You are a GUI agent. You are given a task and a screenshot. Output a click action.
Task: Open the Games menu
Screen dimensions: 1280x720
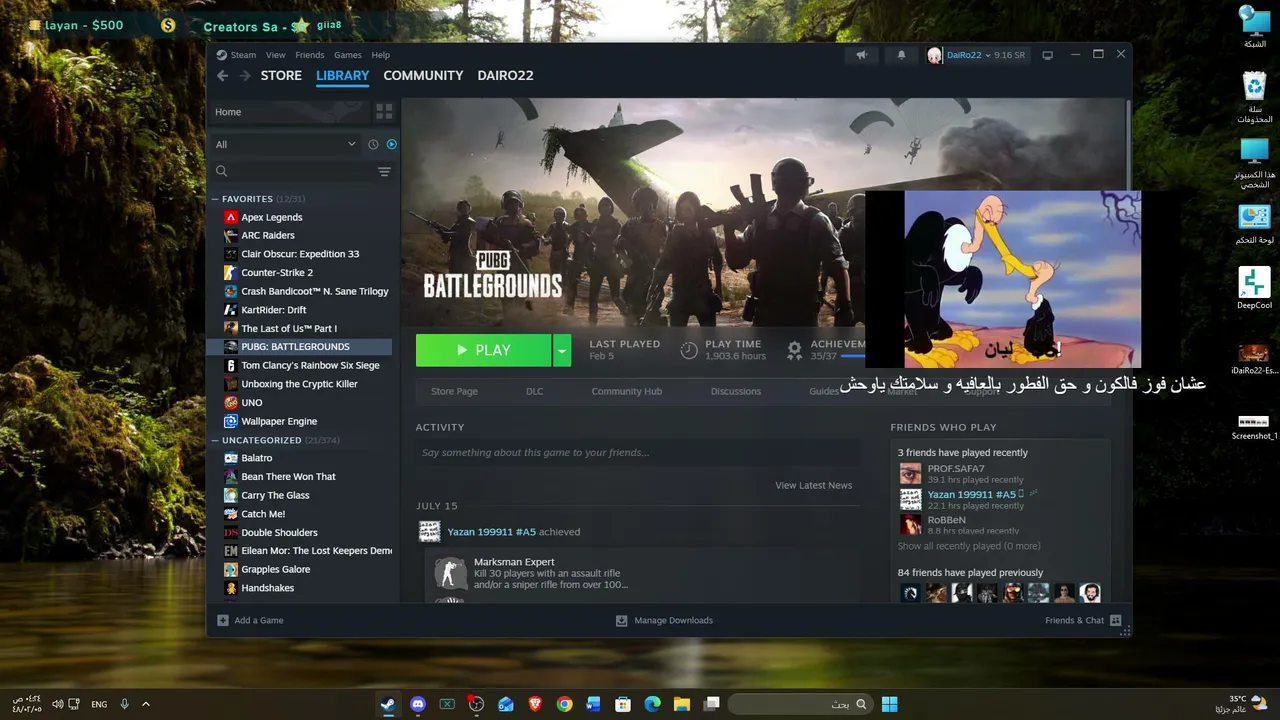(348, 55)
